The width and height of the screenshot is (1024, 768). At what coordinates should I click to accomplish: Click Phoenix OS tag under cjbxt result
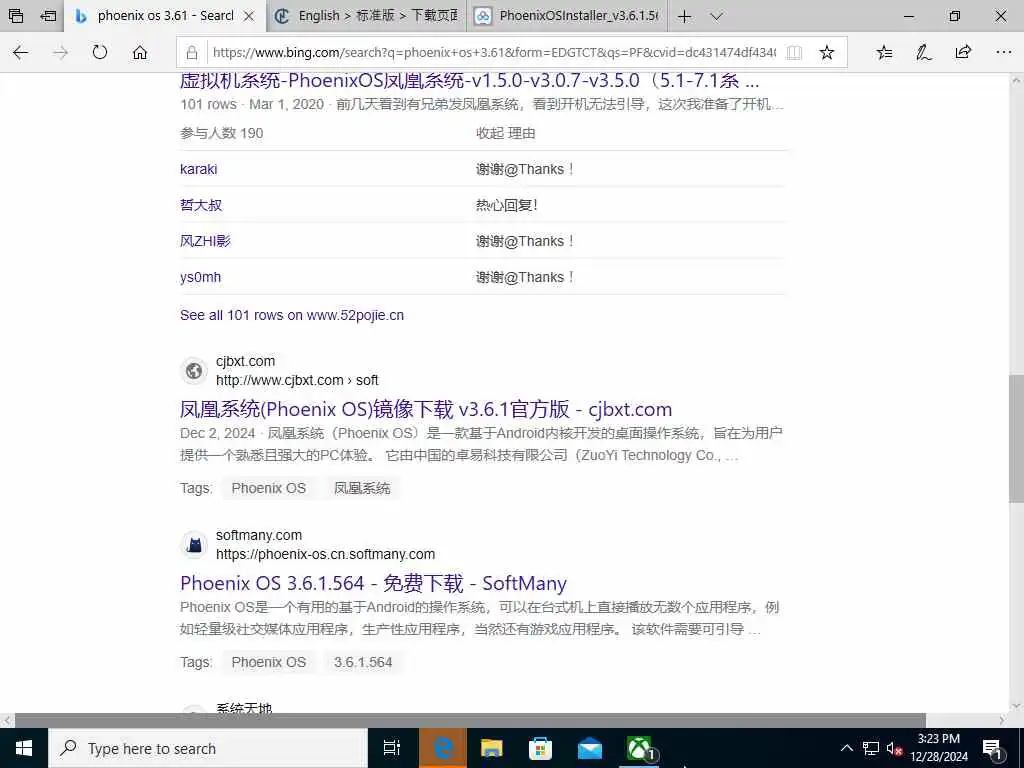click(268, 488)
